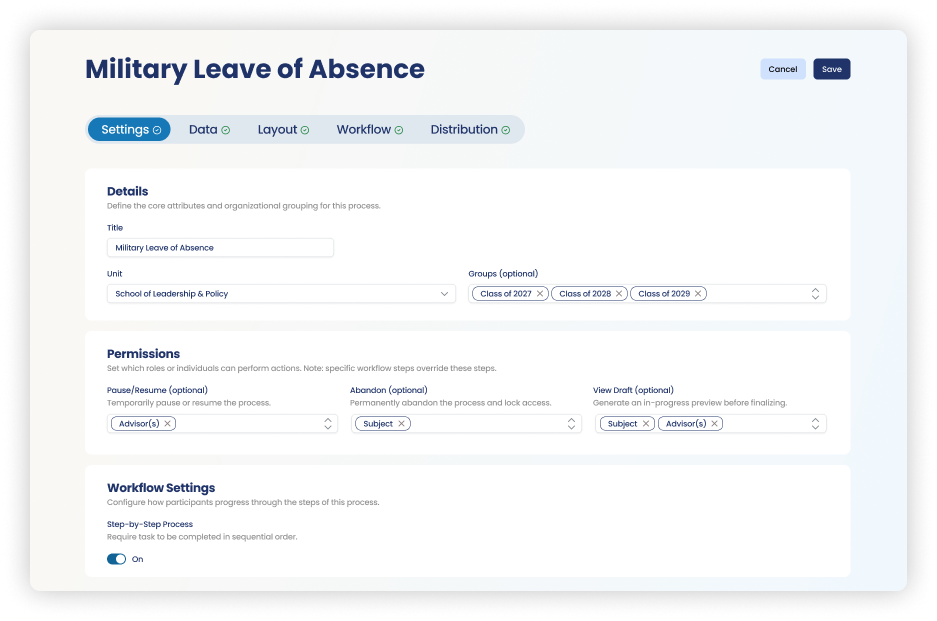Viewport: 937px width, 621px height.
Task: Expand the Abandon permissions selector chevron
Action: click(x=572, y=423)
